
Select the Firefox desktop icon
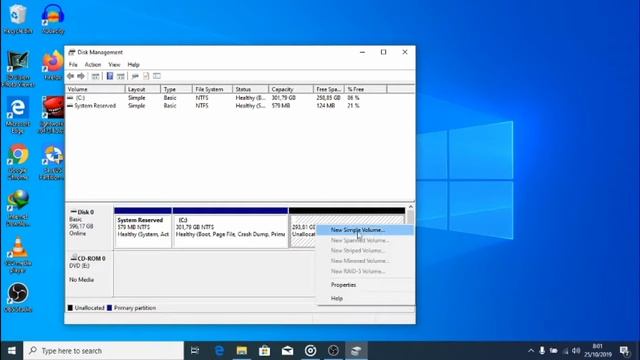53,64
